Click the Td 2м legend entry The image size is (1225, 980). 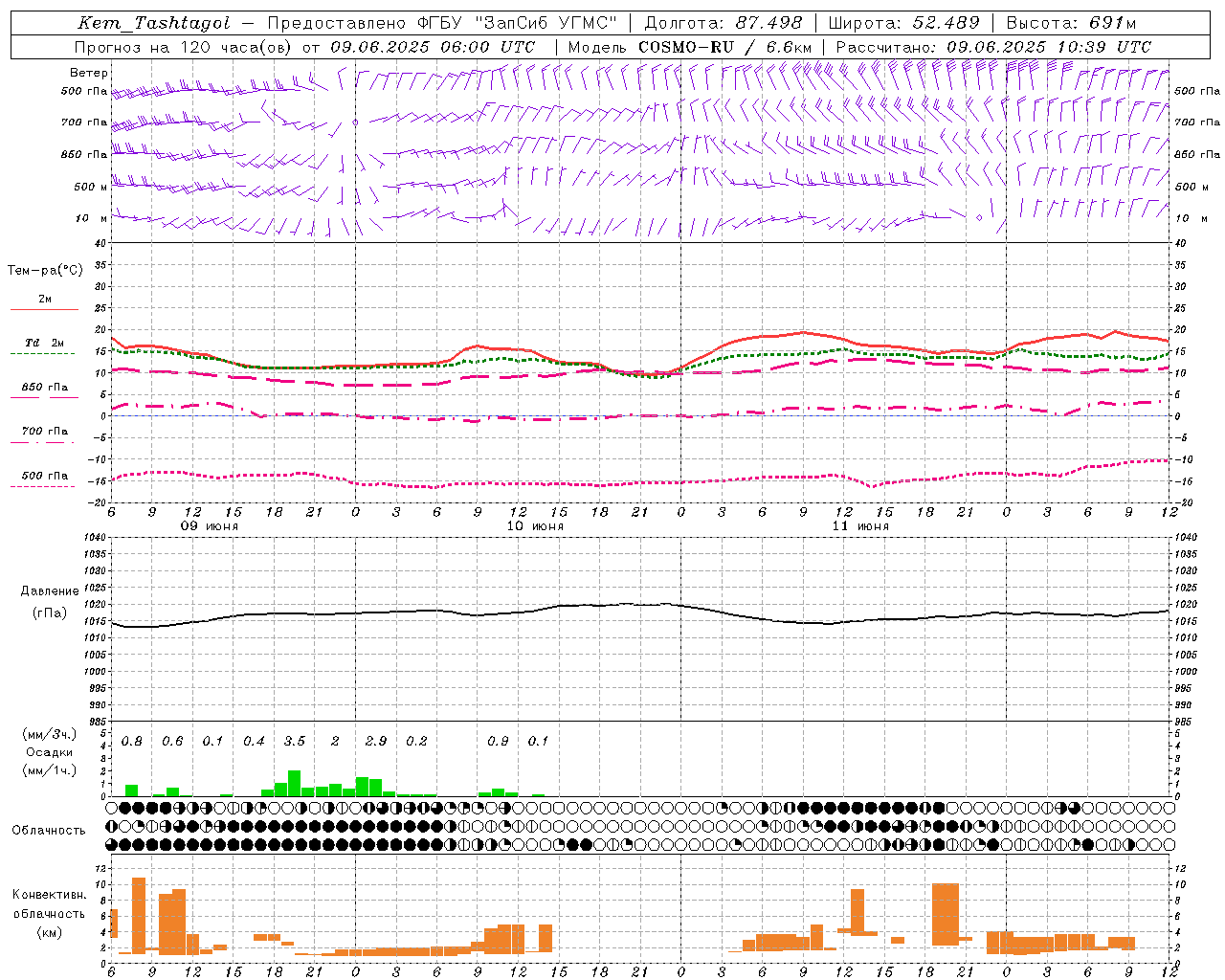45,343
